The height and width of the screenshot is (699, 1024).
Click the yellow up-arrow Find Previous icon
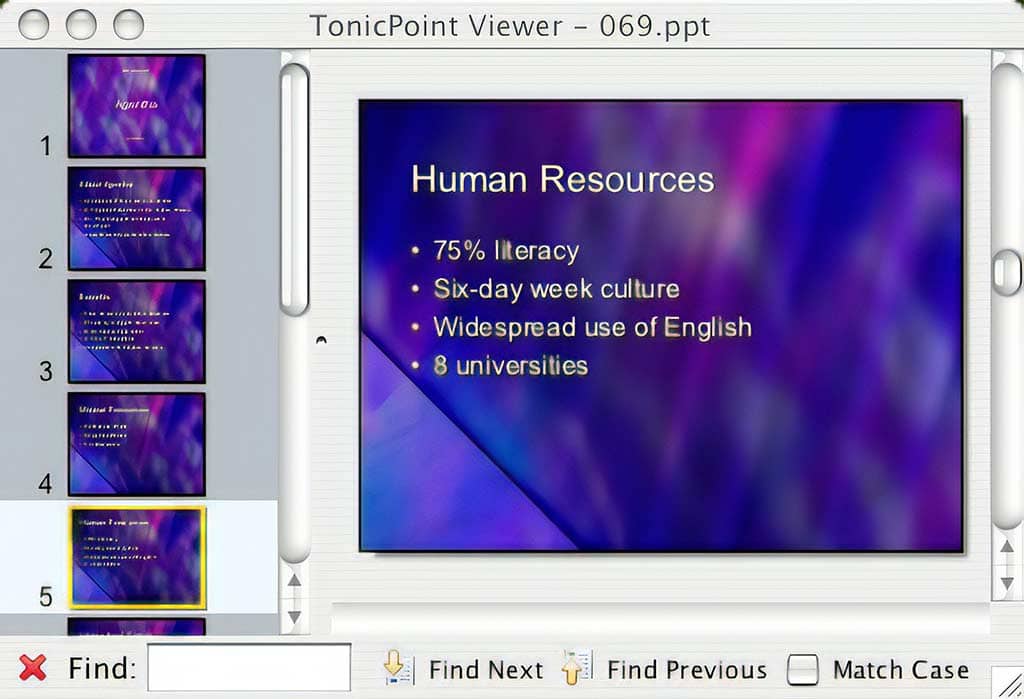pos(575,668)
